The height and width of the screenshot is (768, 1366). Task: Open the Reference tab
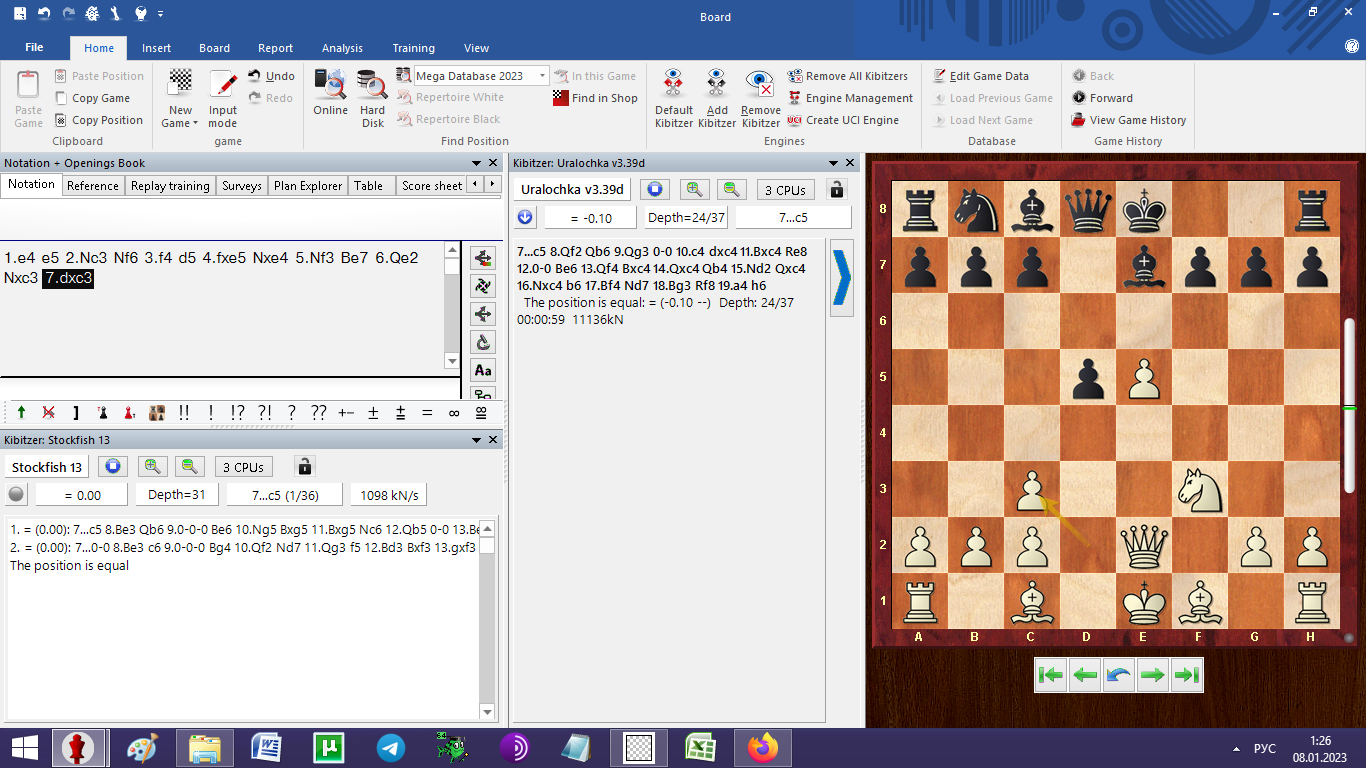pos(93,186)
